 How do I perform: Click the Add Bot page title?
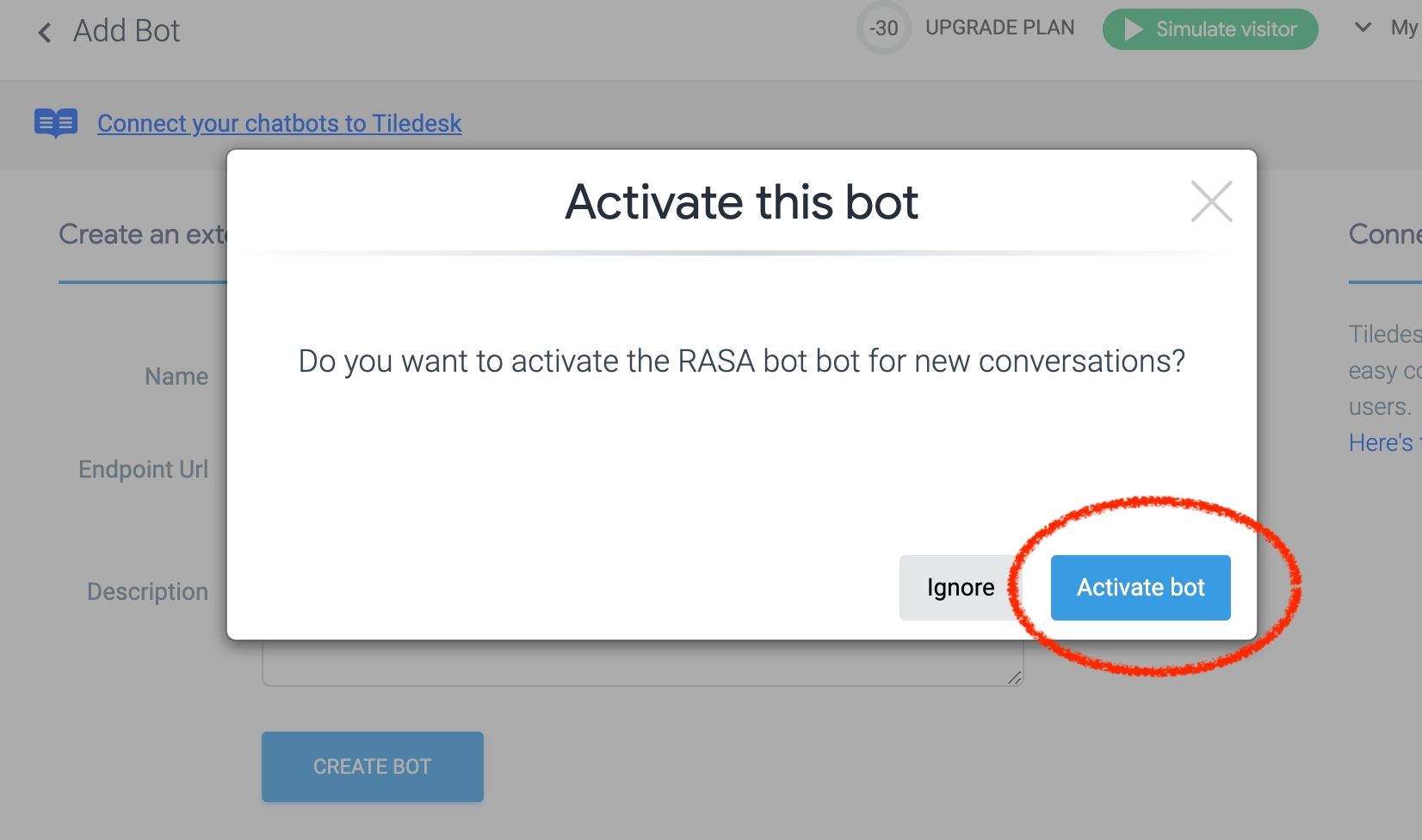(x=127, y=31)
